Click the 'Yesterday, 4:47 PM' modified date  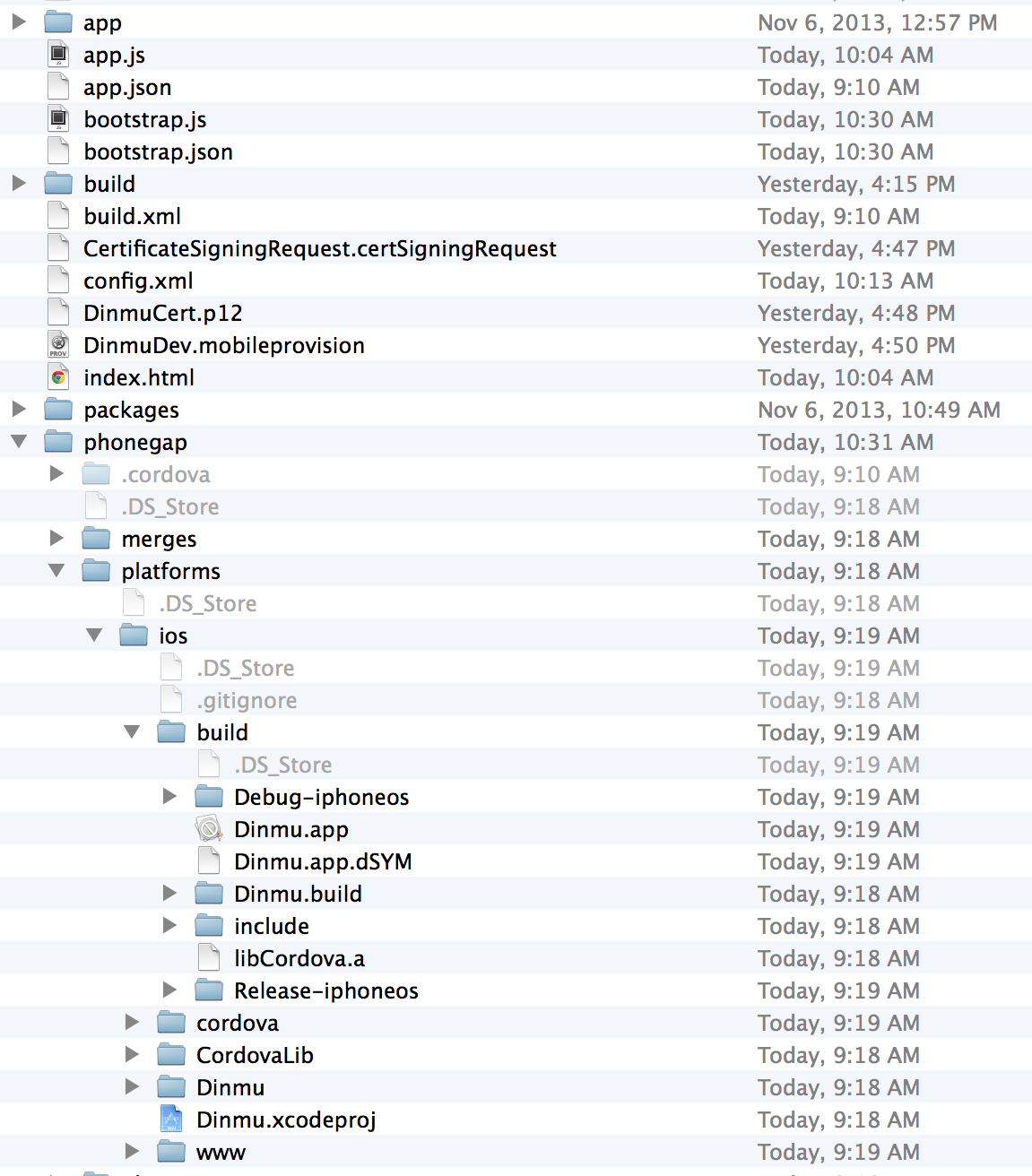856,248
